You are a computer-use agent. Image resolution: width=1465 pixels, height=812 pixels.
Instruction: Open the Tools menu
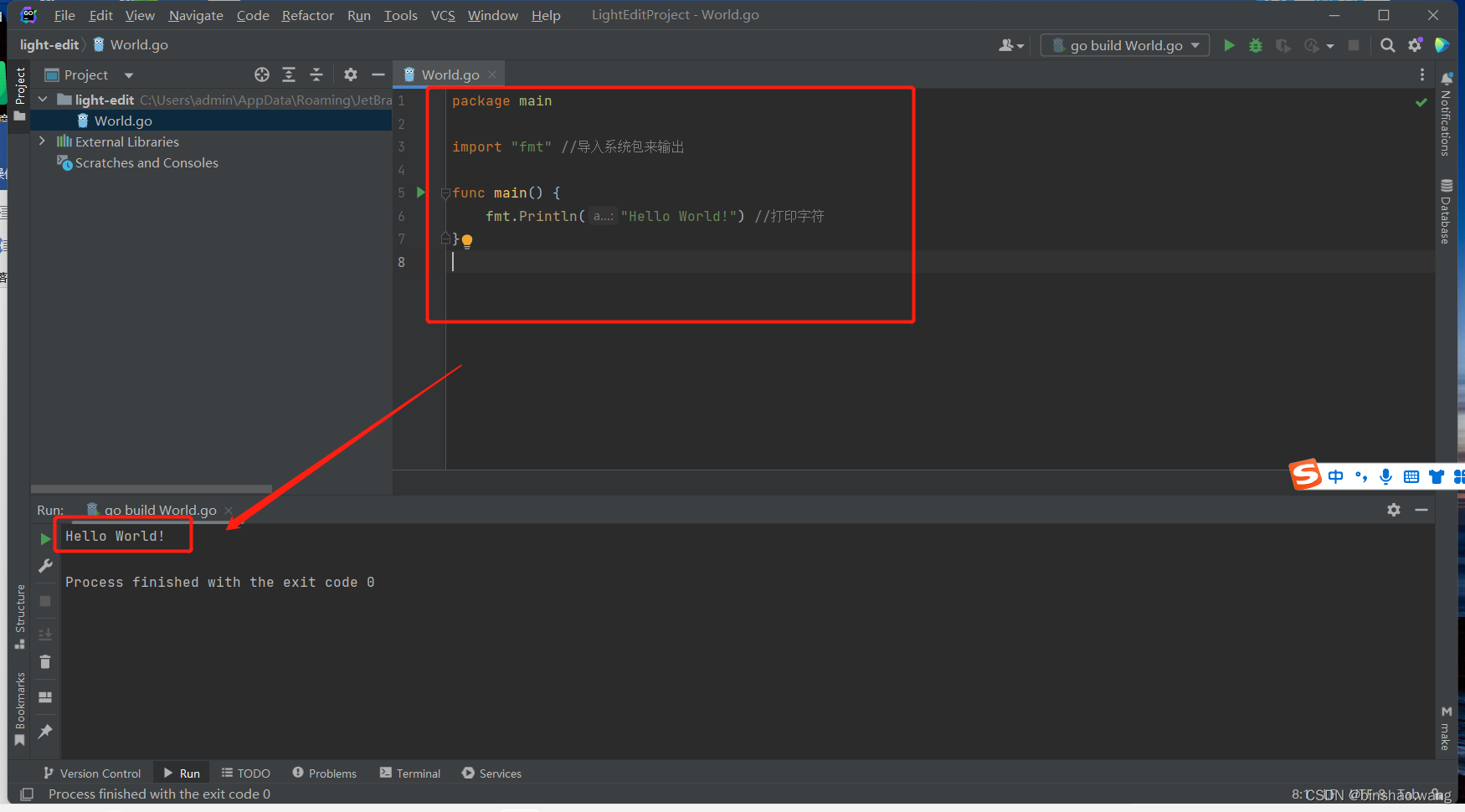point(400,15)
